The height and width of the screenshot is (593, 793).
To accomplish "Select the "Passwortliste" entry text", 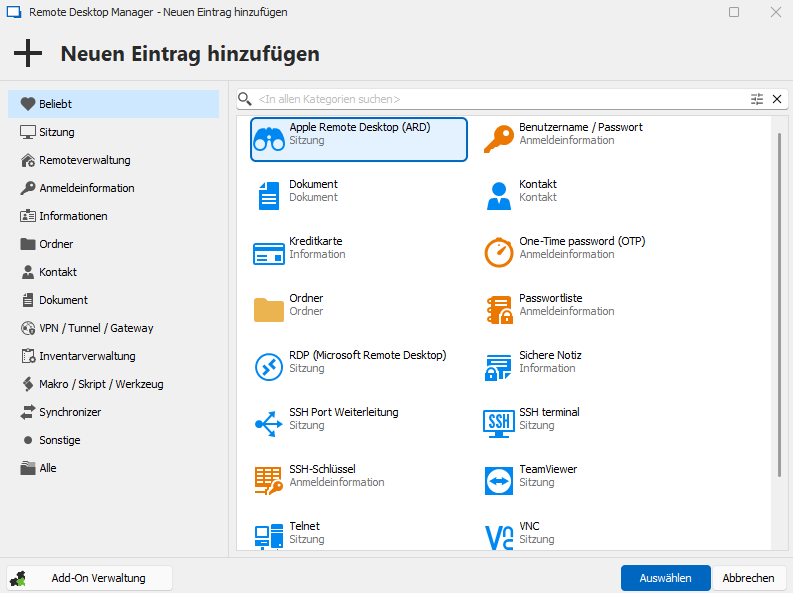I will (x=551, y=298).
